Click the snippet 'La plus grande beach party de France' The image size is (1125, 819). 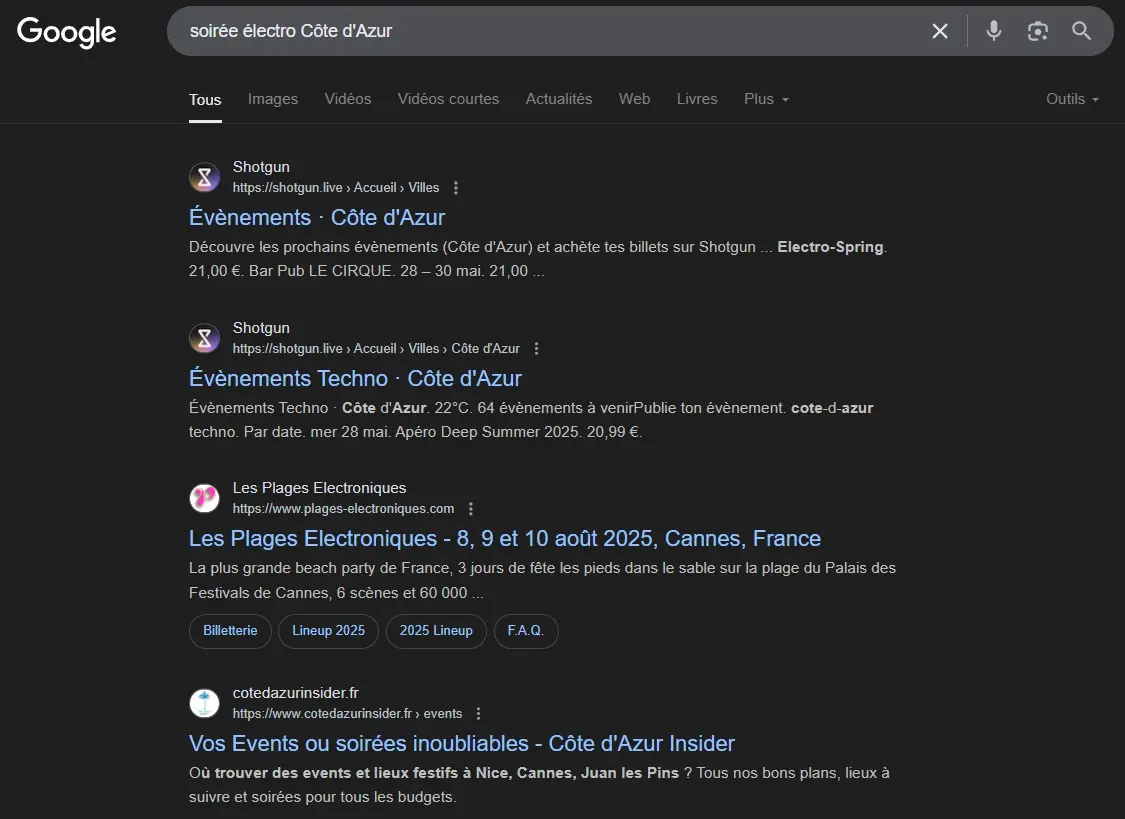(x=320, y=568)
